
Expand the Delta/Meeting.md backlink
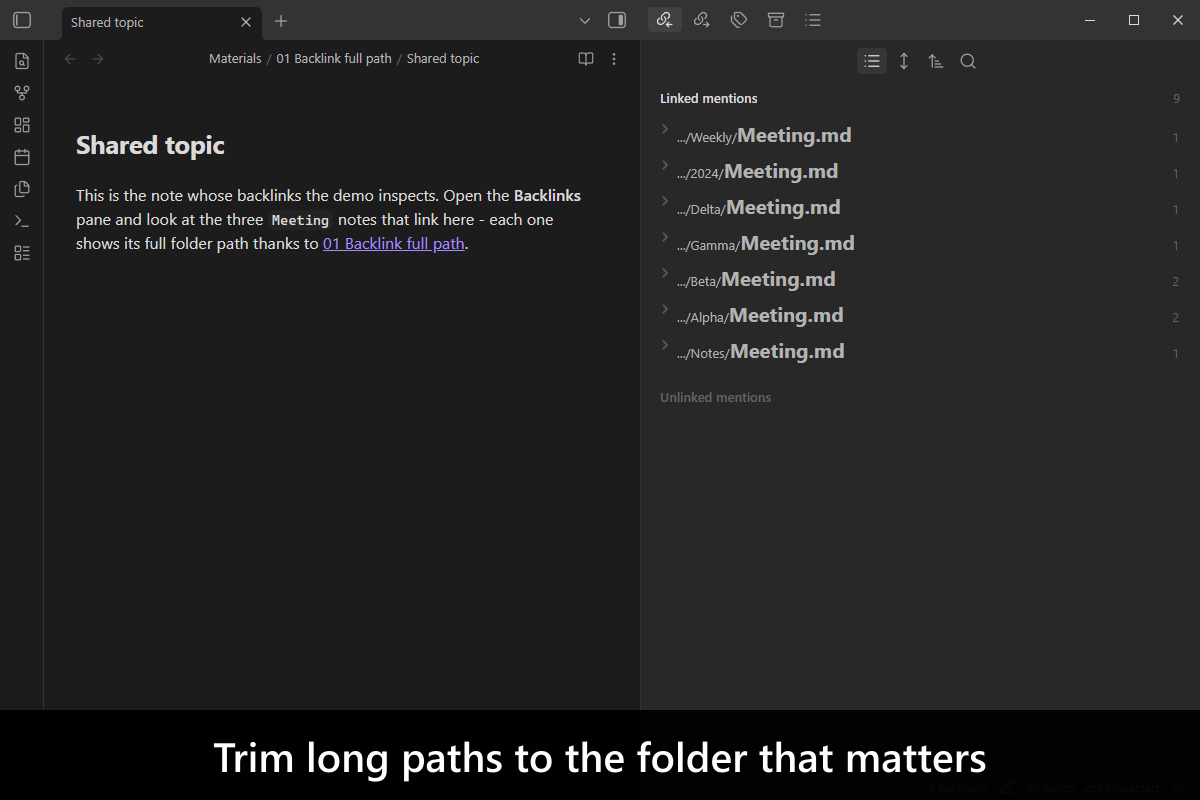pos(665,201)
